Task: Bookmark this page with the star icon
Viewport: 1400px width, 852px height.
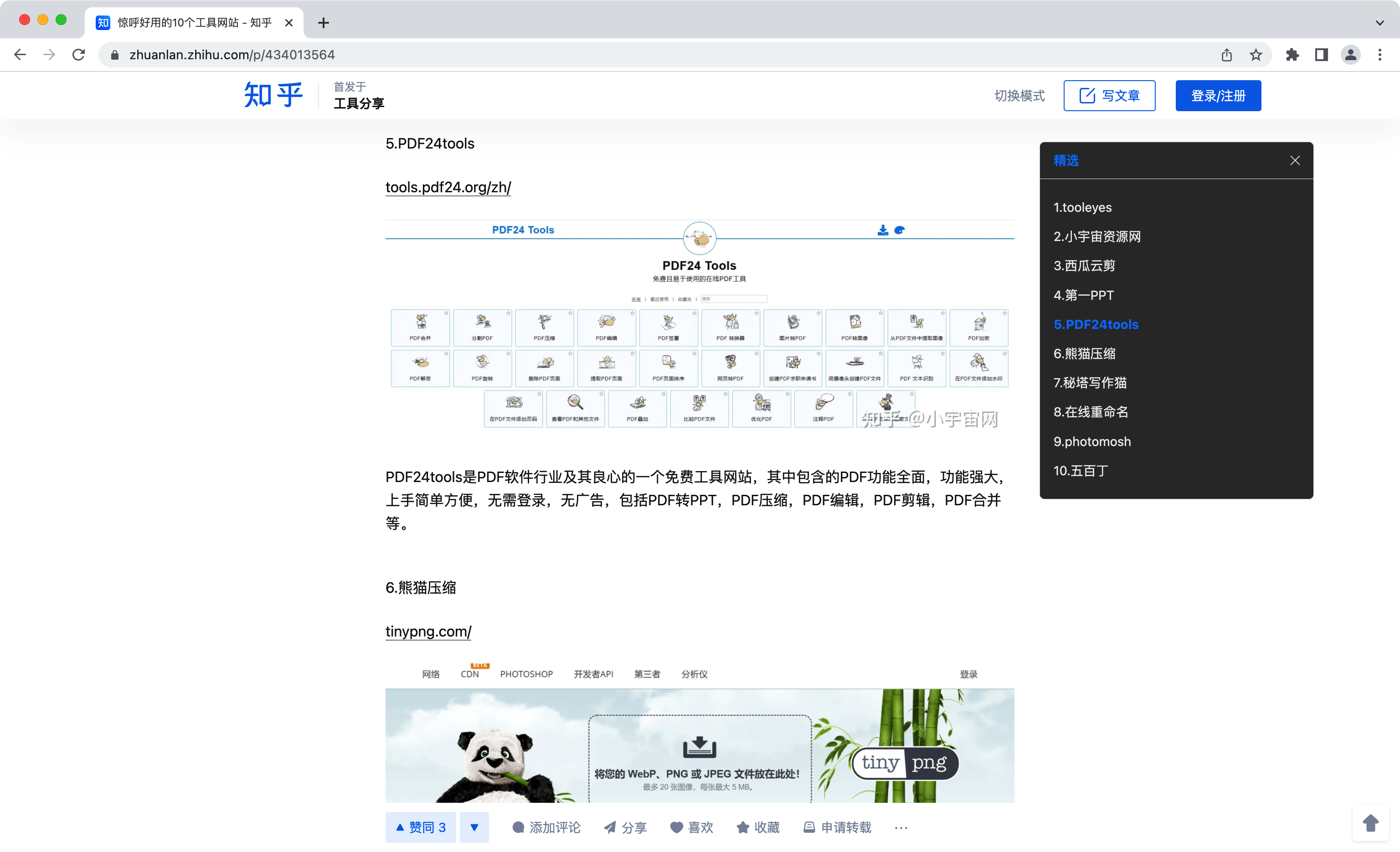Action: (1256, 55)
